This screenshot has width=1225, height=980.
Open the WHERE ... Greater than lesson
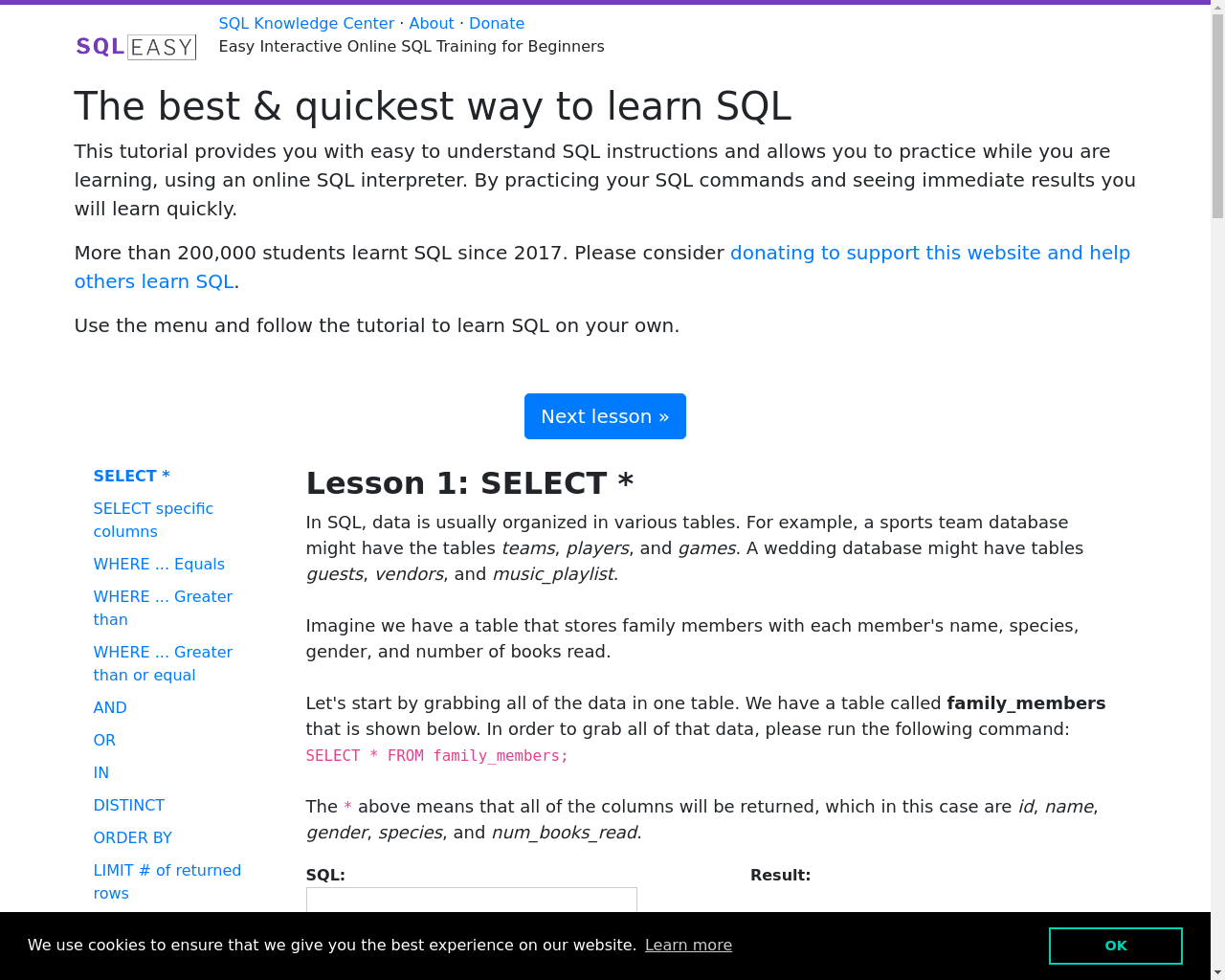point(163,608)
